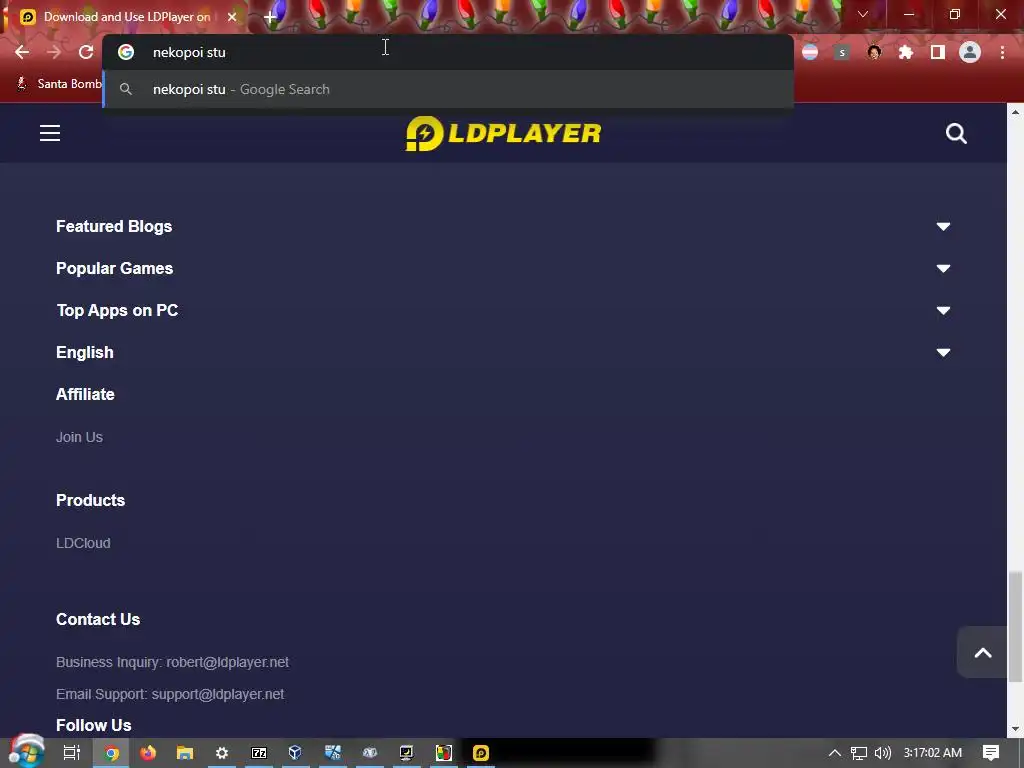Click the Contact Us heading
The height and width of the screenshot is (768, 1024).
point(98,619)
